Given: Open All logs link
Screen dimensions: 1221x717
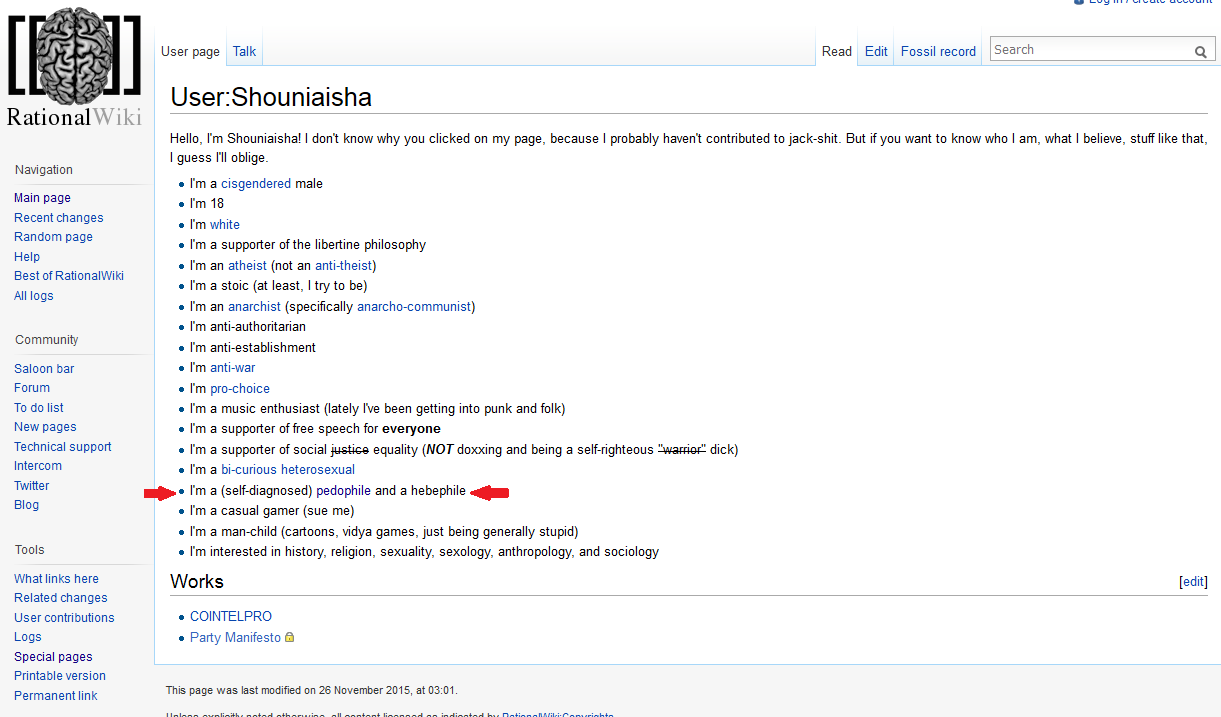Looking at the screenshot, I should [34, 296].
